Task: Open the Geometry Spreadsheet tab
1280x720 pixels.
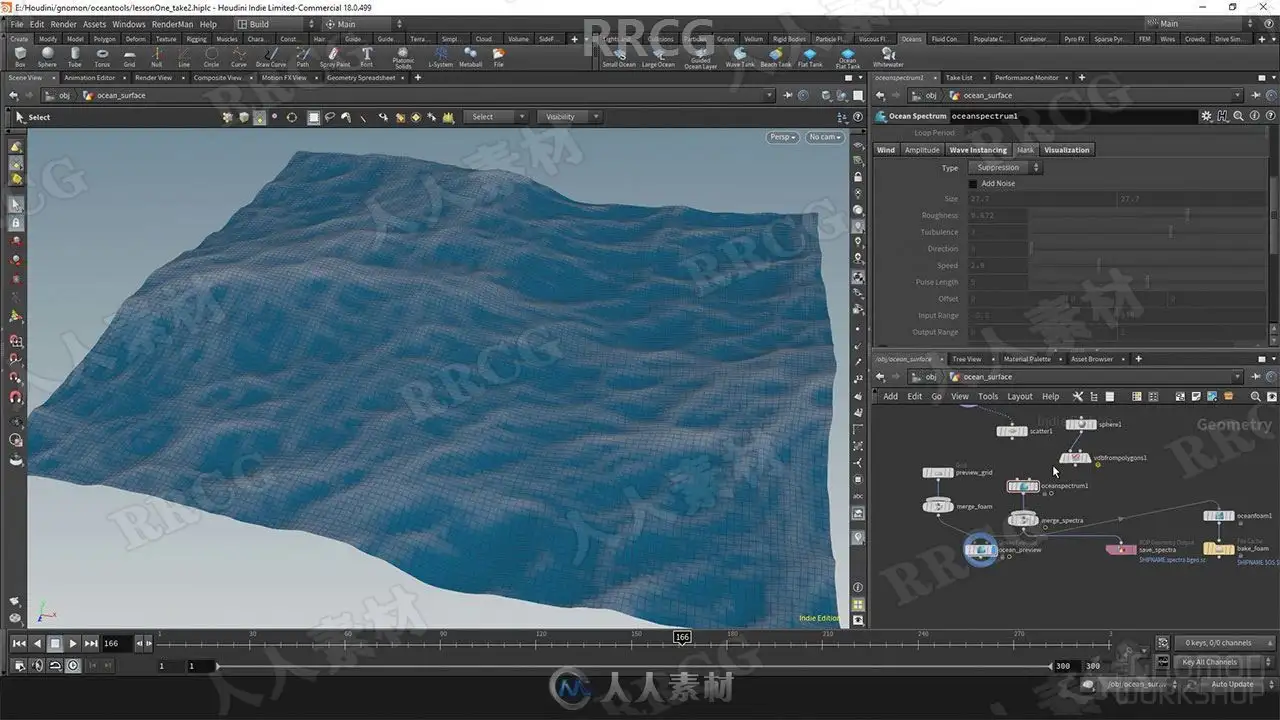Action: pos(361,77)
